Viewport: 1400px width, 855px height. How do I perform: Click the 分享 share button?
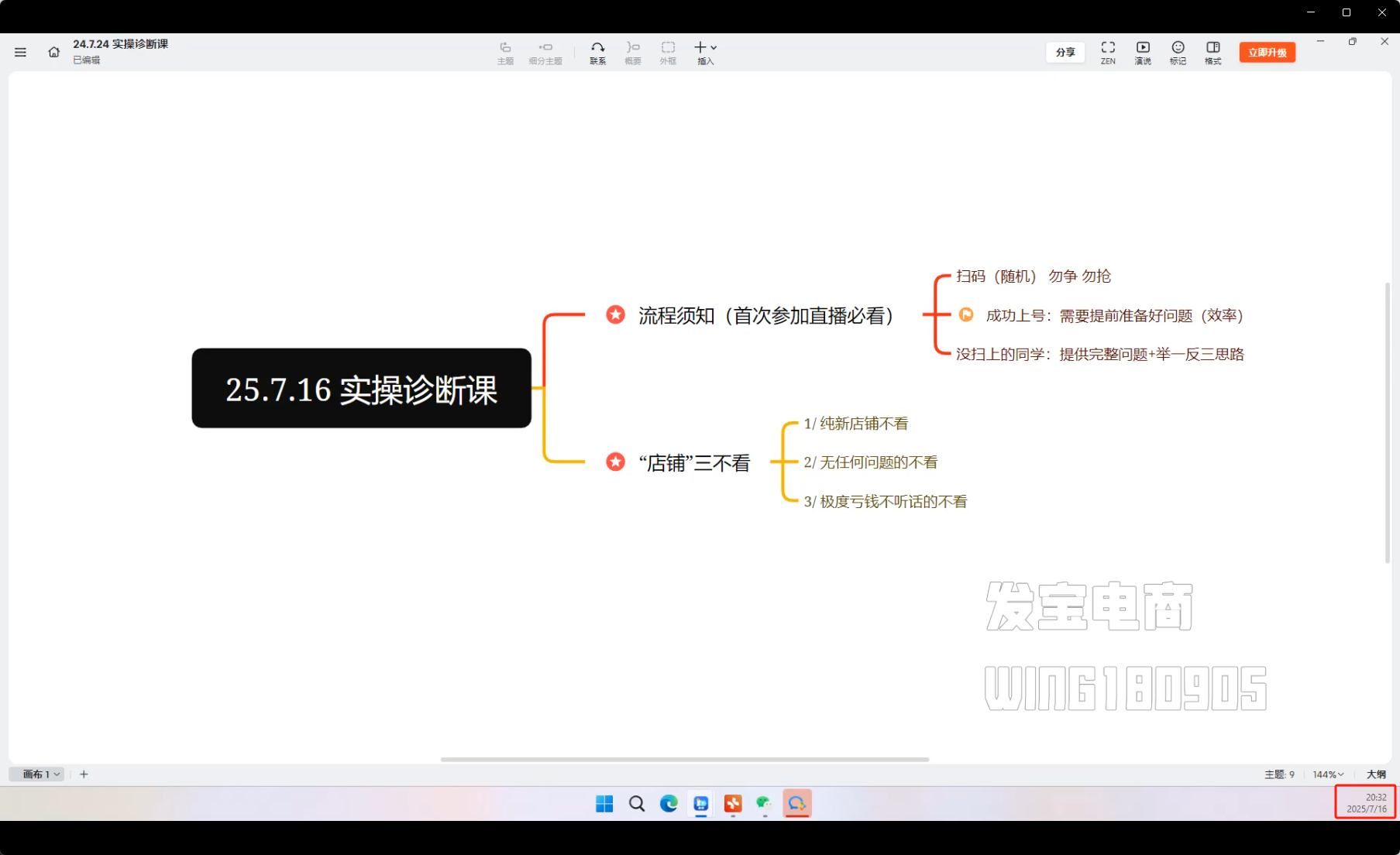pyautogui.click(x=1065, y=53)
